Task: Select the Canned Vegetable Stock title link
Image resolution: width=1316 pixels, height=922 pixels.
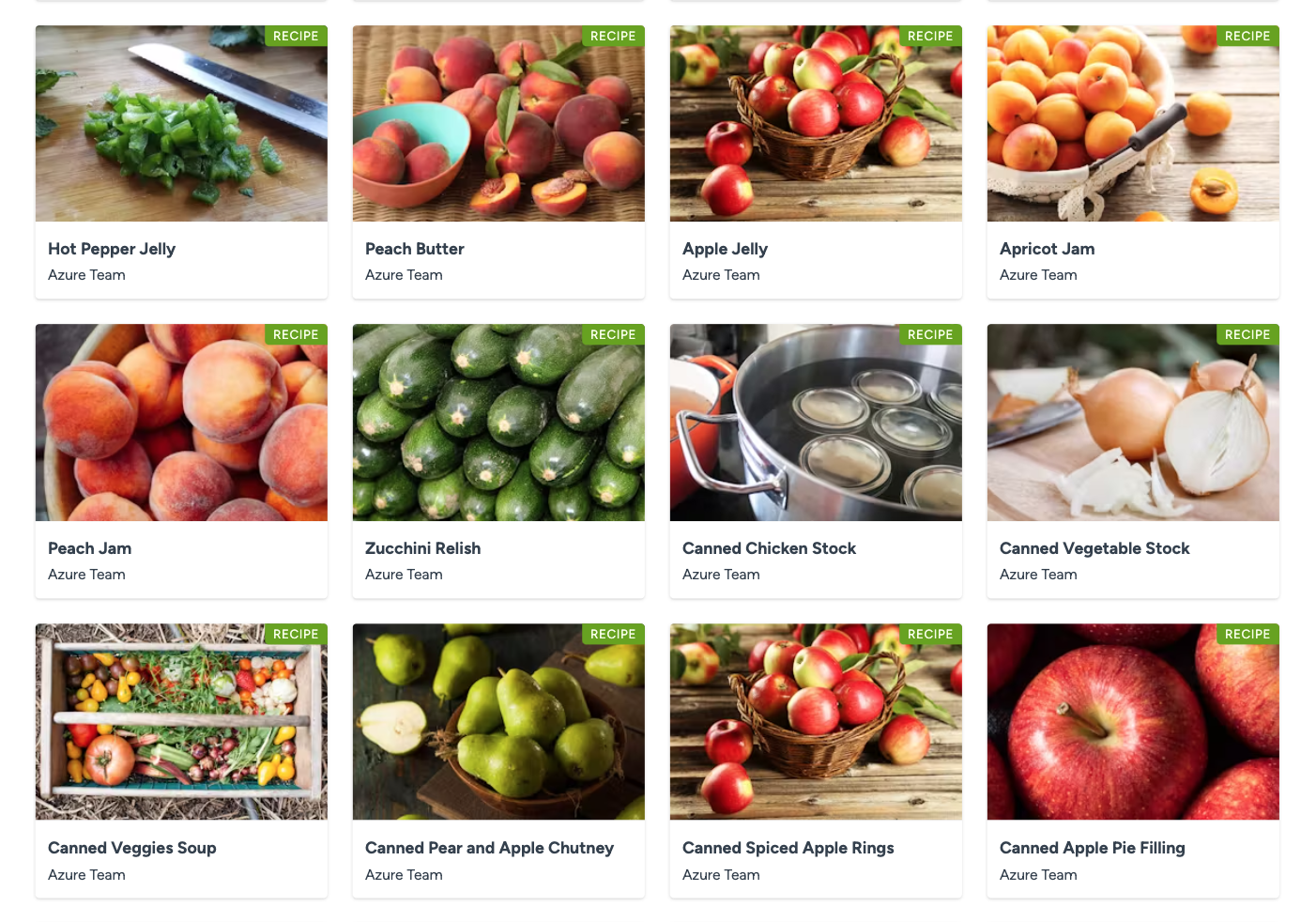Action: pos(1094,548)
